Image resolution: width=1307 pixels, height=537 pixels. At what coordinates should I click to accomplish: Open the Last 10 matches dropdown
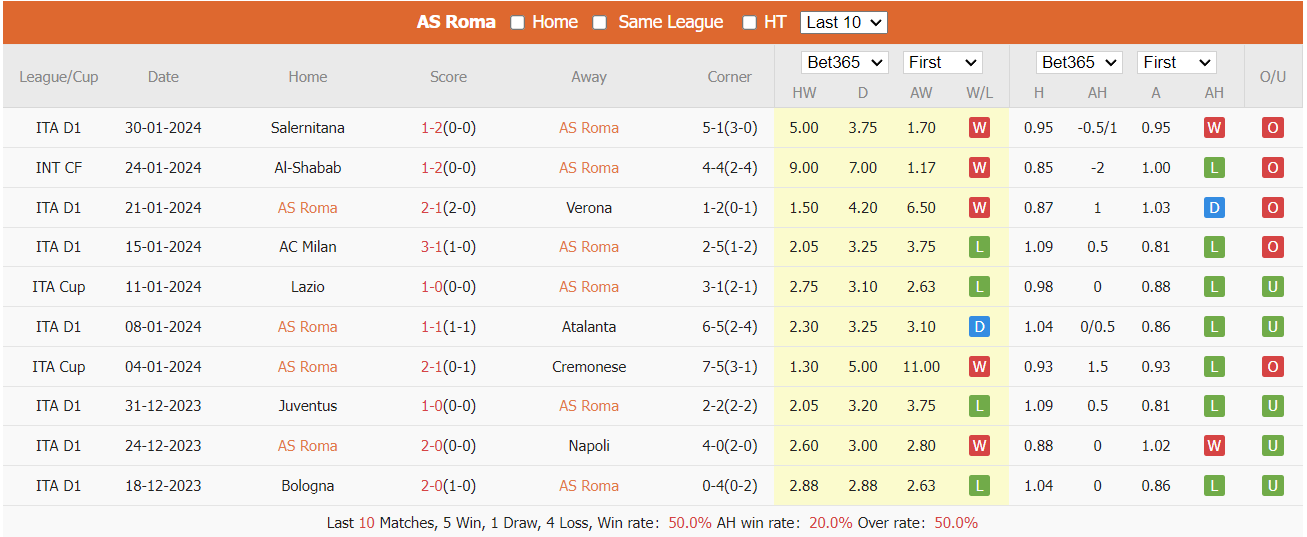[844, 22]
